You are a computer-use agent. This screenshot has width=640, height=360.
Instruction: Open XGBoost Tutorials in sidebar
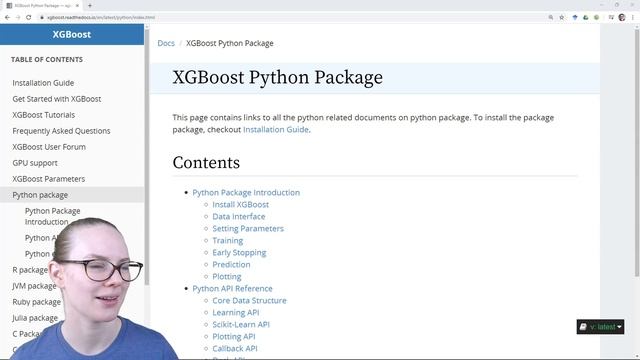tap(44, 115)
